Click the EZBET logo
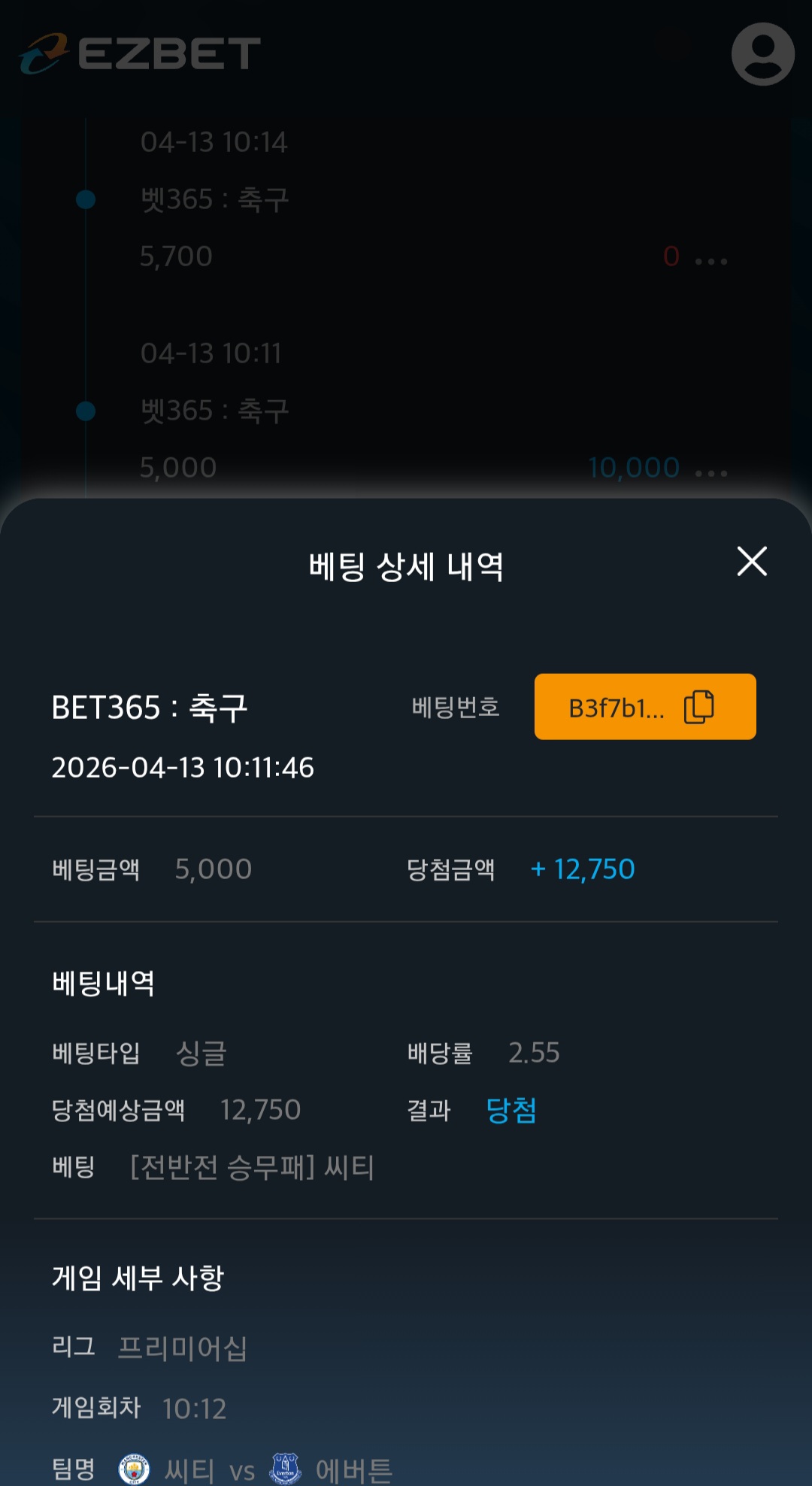This screenshot has height=1486, width=812. (141, 53)
